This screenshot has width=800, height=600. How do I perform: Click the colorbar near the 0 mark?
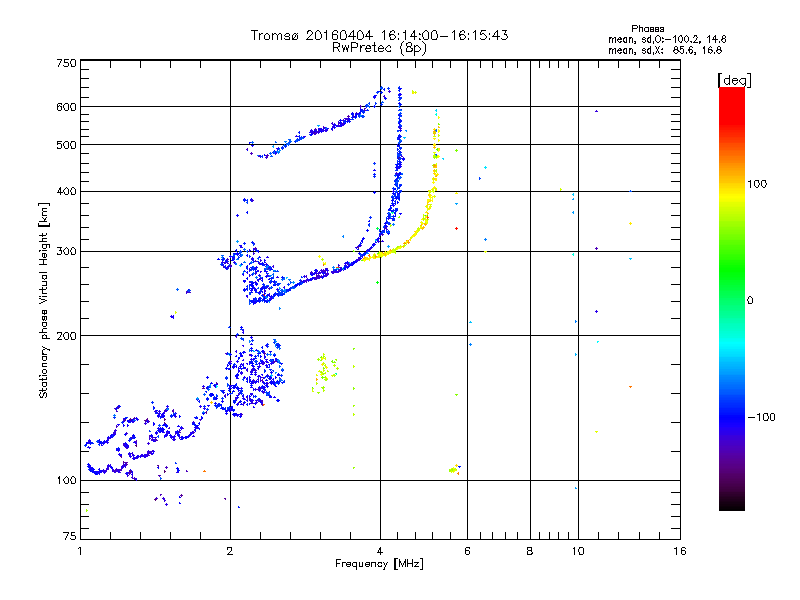tap(732, 301)
